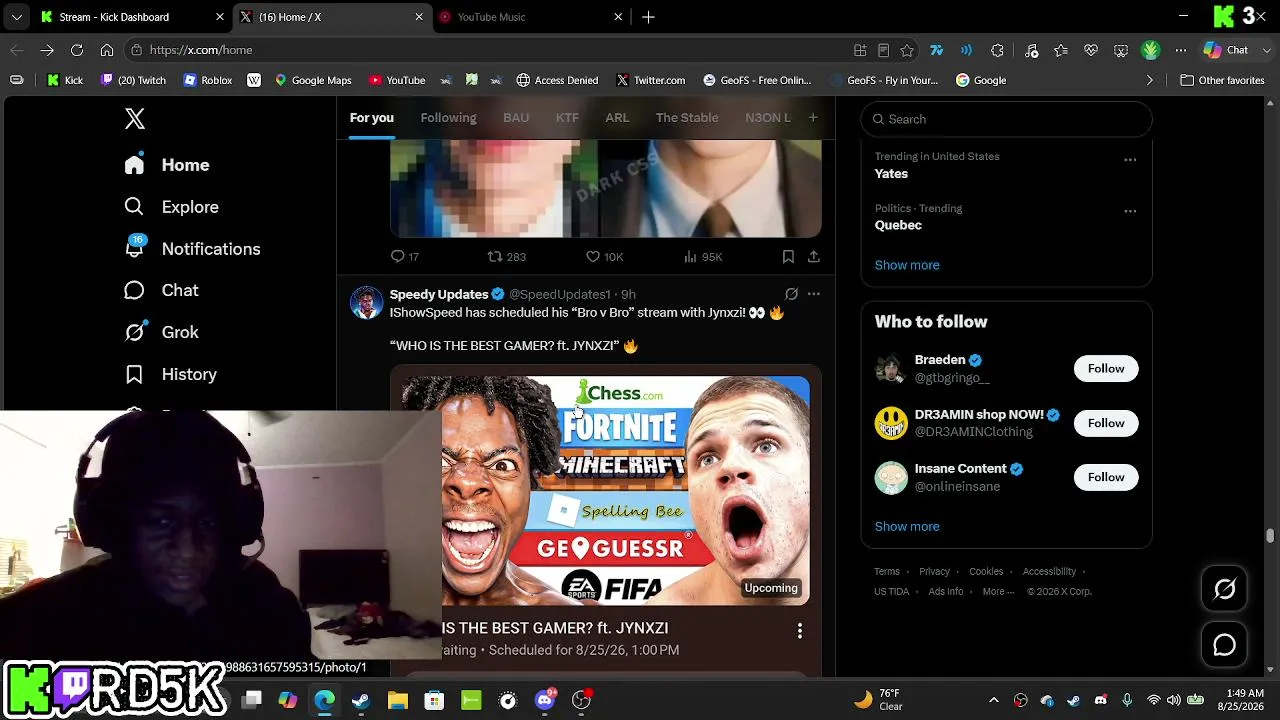Expand the browser tab search dropdown
Screen dimensions: 1280x720
click(17, 17)
